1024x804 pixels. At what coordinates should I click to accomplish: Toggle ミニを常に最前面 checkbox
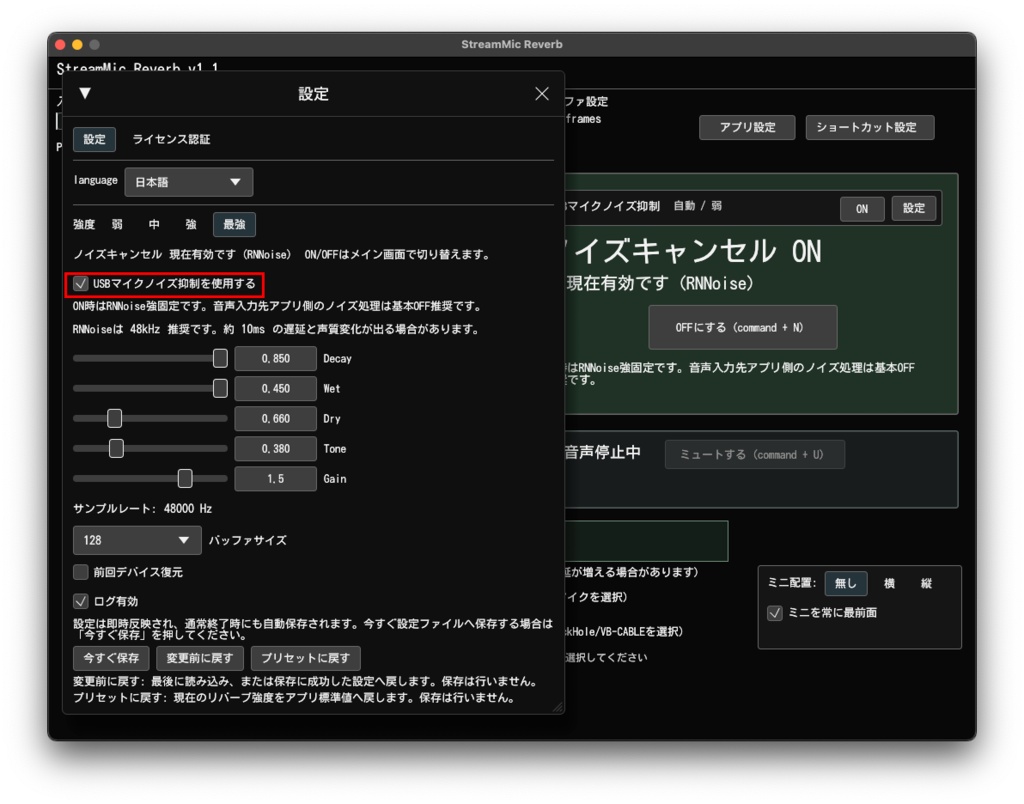(x=775, y=613)
